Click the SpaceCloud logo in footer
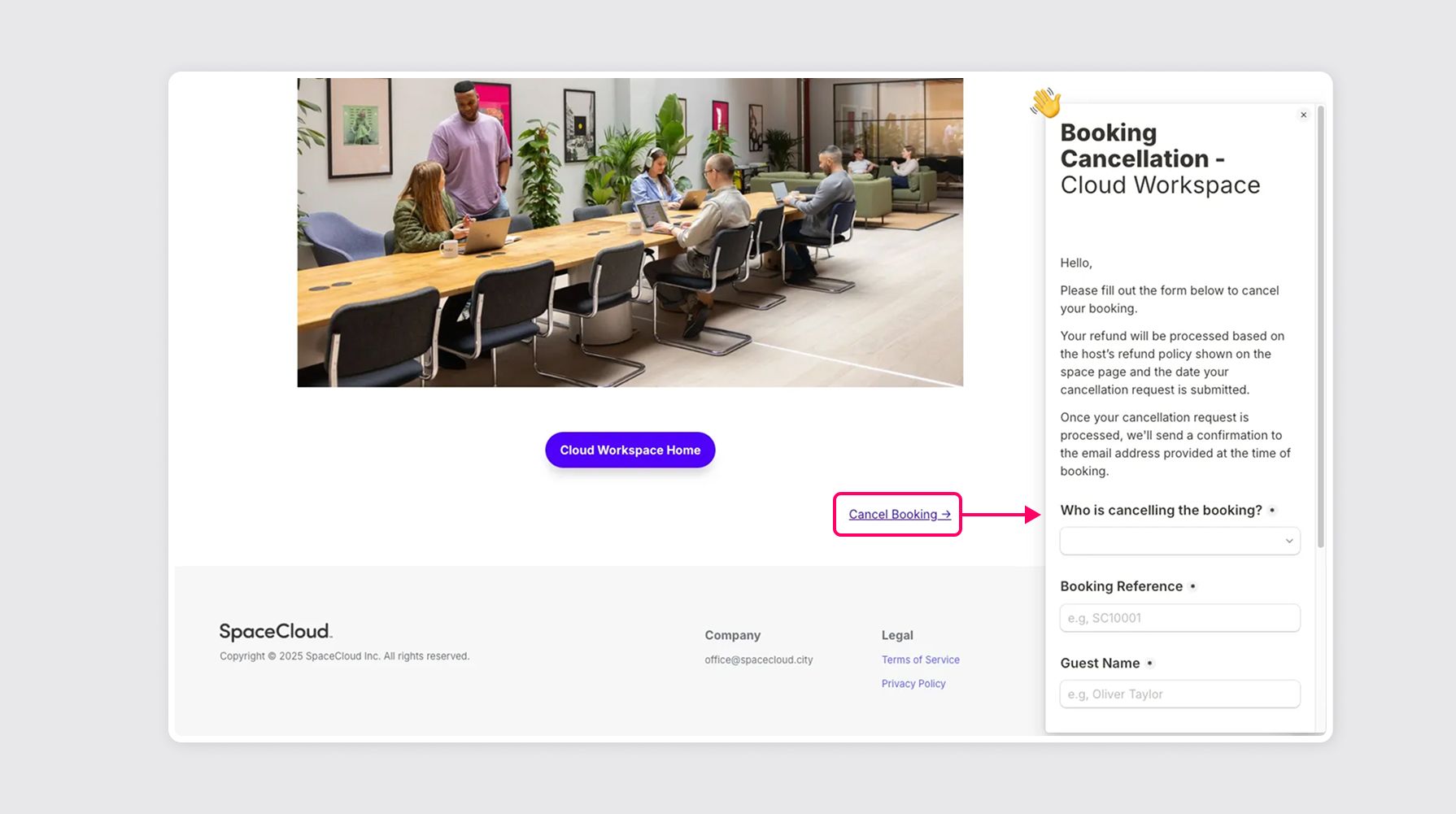This screenshot has height=814, width=1456. (276, 632)
